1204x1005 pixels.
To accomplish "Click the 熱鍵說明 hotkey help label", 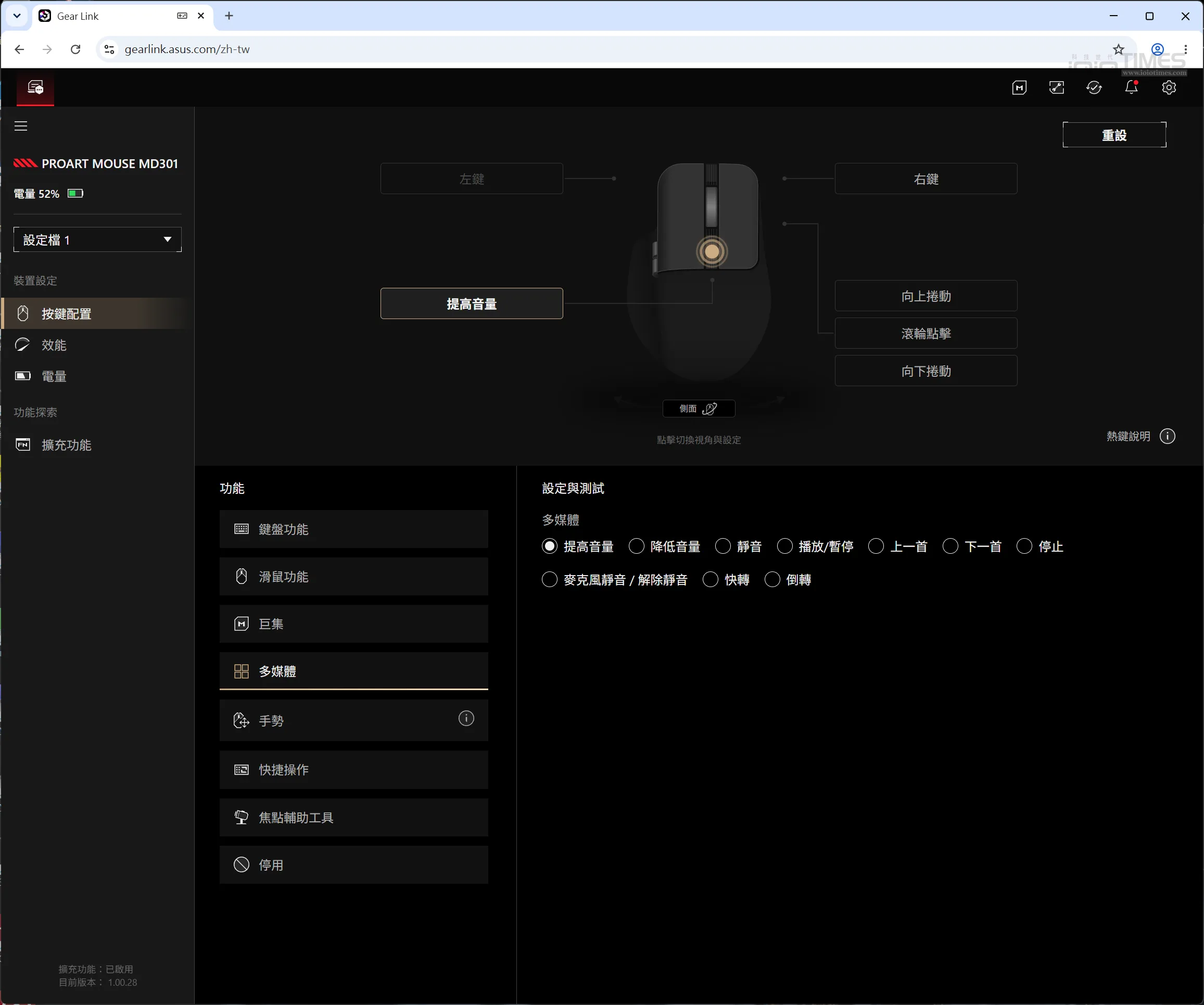I will point(1129,436).
